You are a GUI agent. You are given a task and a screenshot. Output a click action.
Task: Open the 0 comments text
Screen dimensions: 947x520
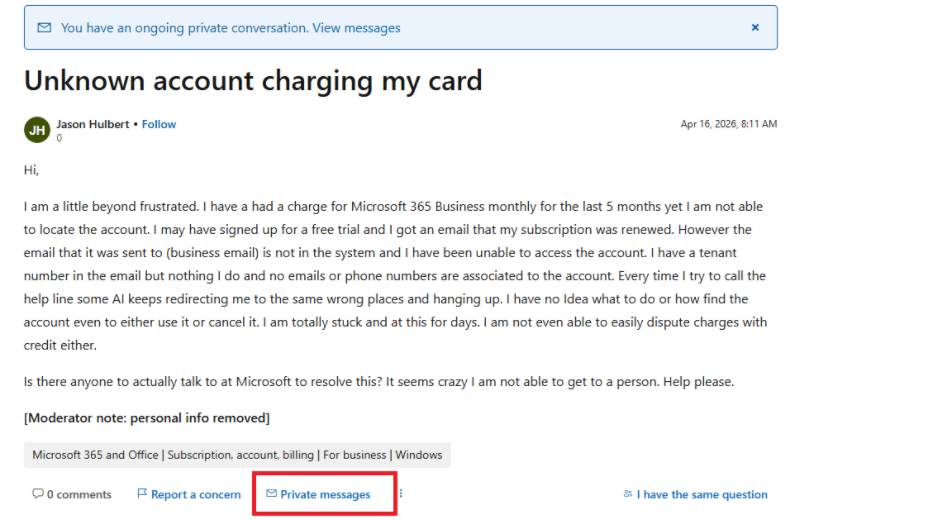click(x=79, y=495)
